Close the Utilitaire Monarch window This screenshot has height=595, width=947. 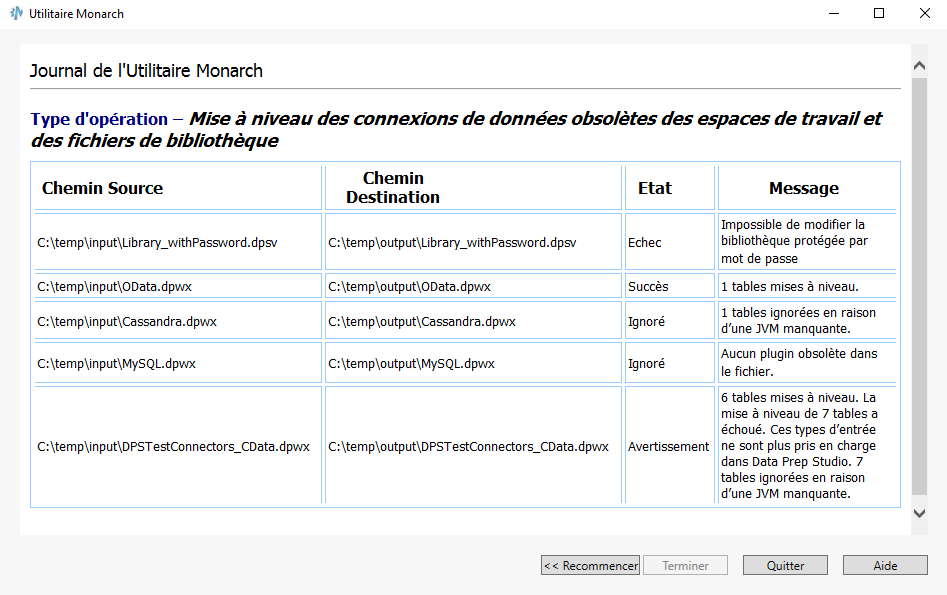click(924, 14)
